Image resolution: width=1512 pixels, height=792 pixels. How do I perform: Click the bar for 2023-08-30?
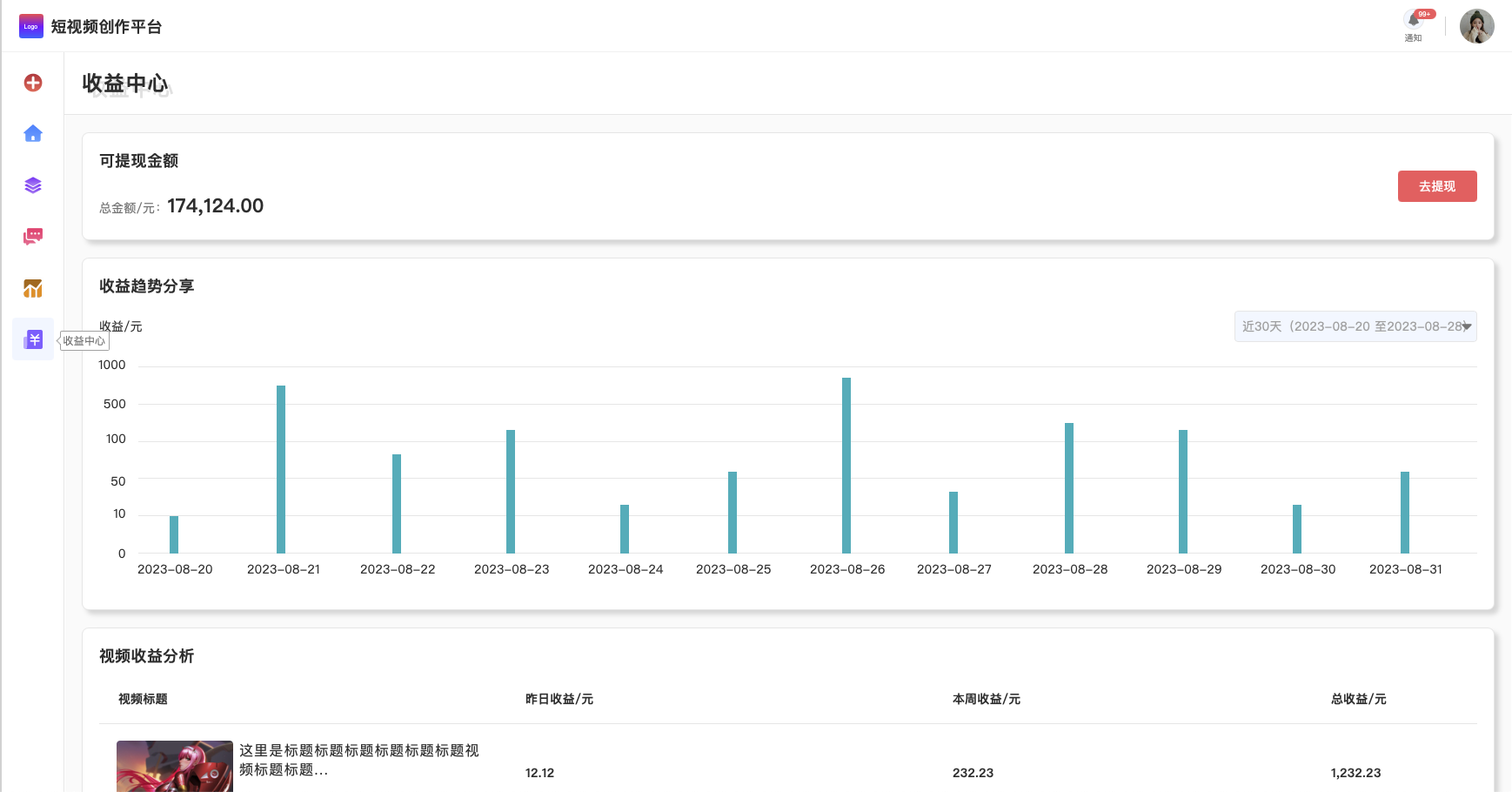tap(1297, 529)
